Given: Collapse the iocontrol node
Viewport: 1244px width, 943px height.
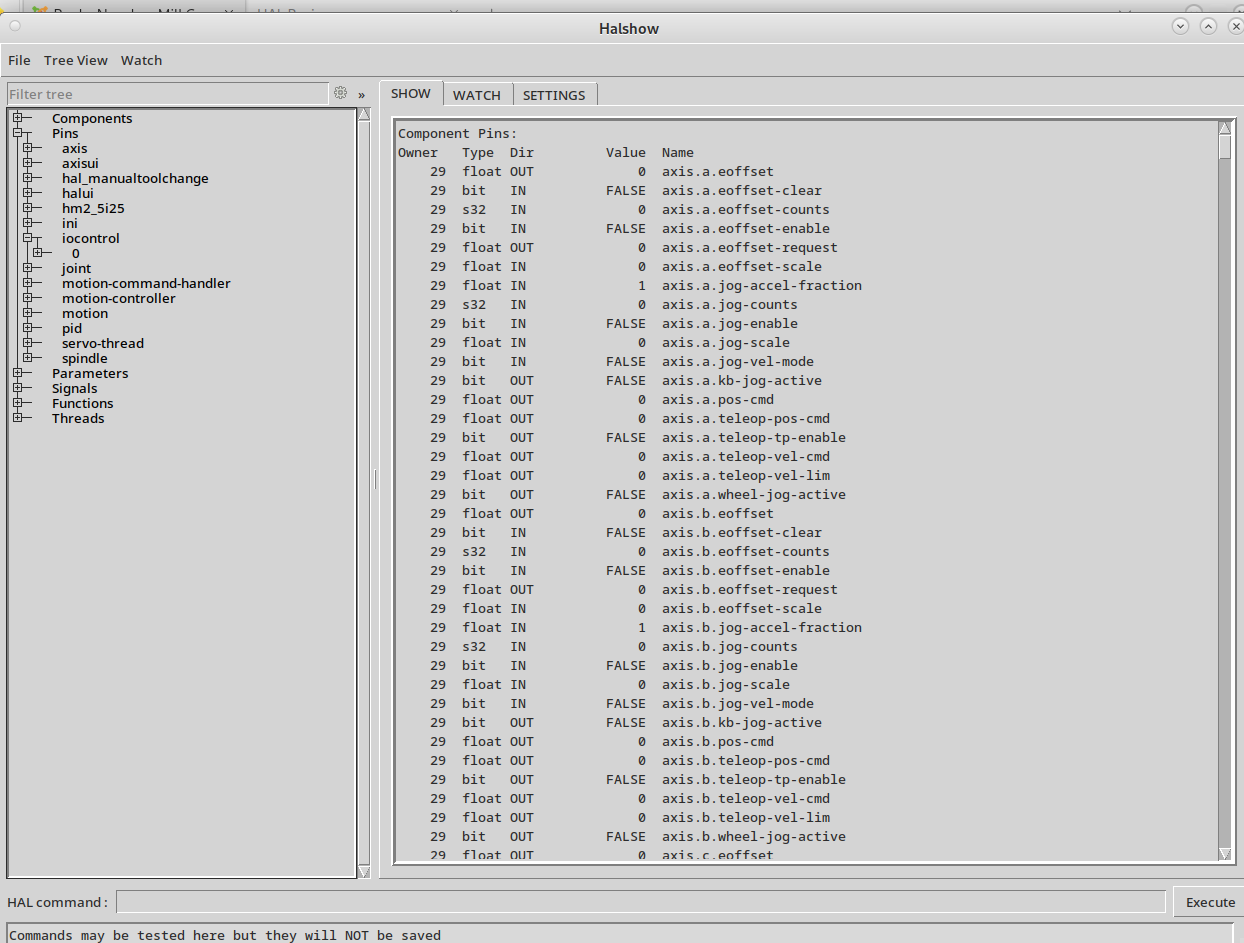Looking at the screenshot, I should click(27, 238).
